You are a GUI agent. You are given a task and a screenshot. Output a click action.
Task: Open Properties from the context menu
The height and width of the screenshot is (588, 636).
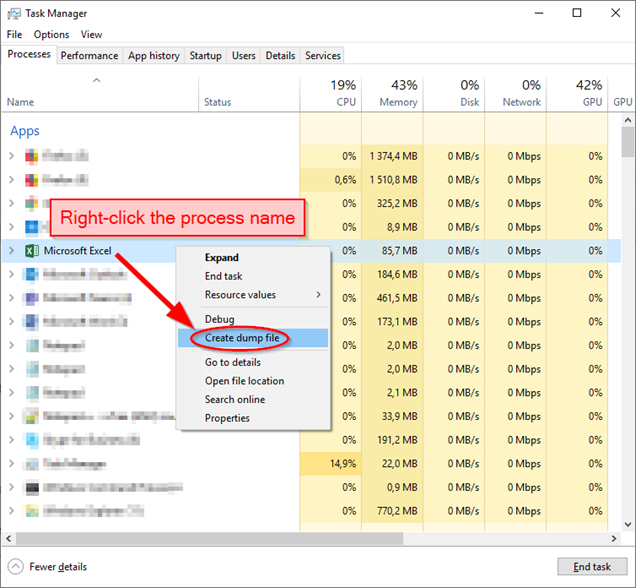(227, 418)
